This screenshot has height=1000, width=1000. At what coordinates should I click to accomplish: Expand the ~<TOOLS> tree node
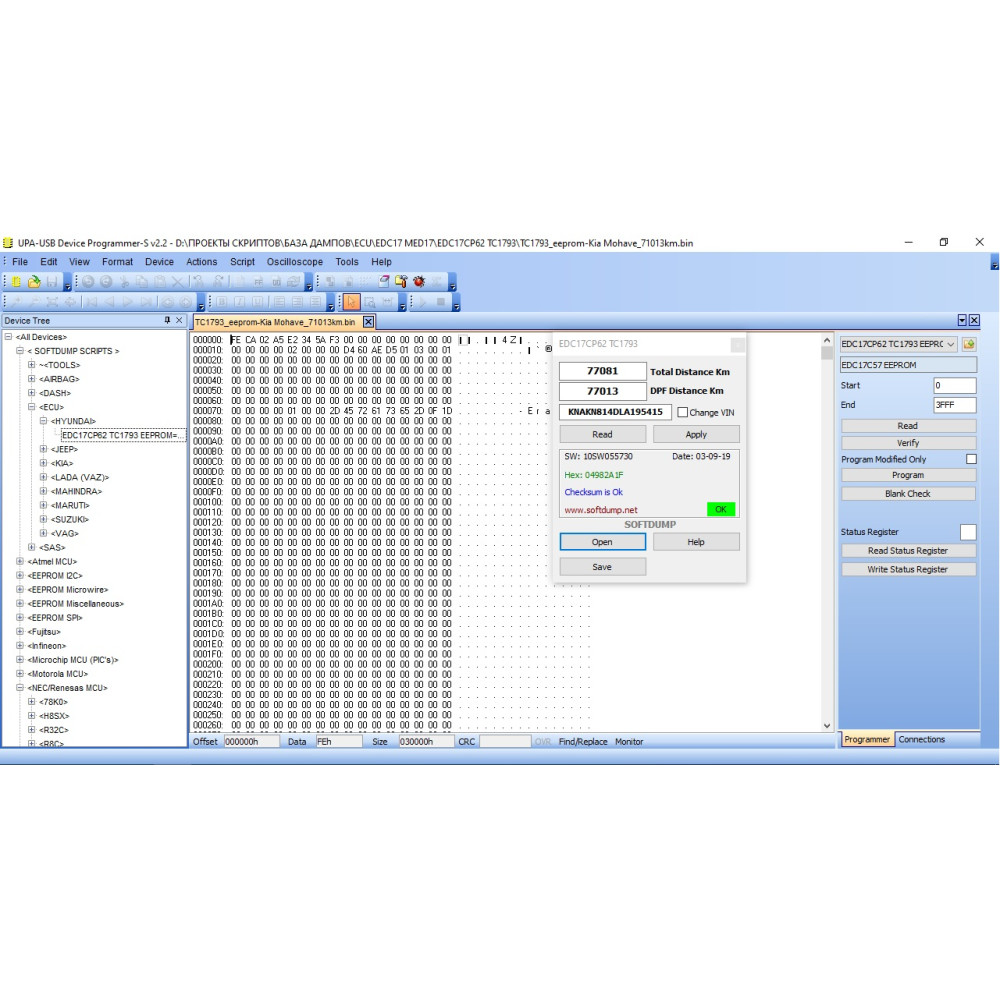point(31,365)
